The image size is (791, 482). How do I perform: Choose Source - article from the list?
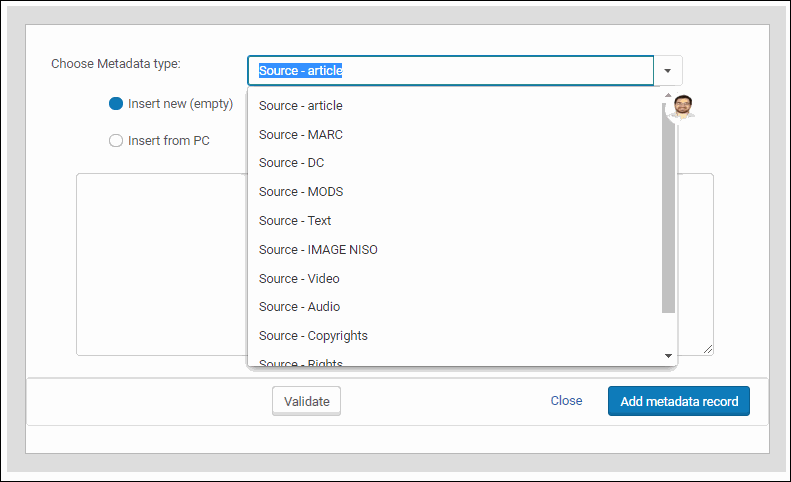300,106
